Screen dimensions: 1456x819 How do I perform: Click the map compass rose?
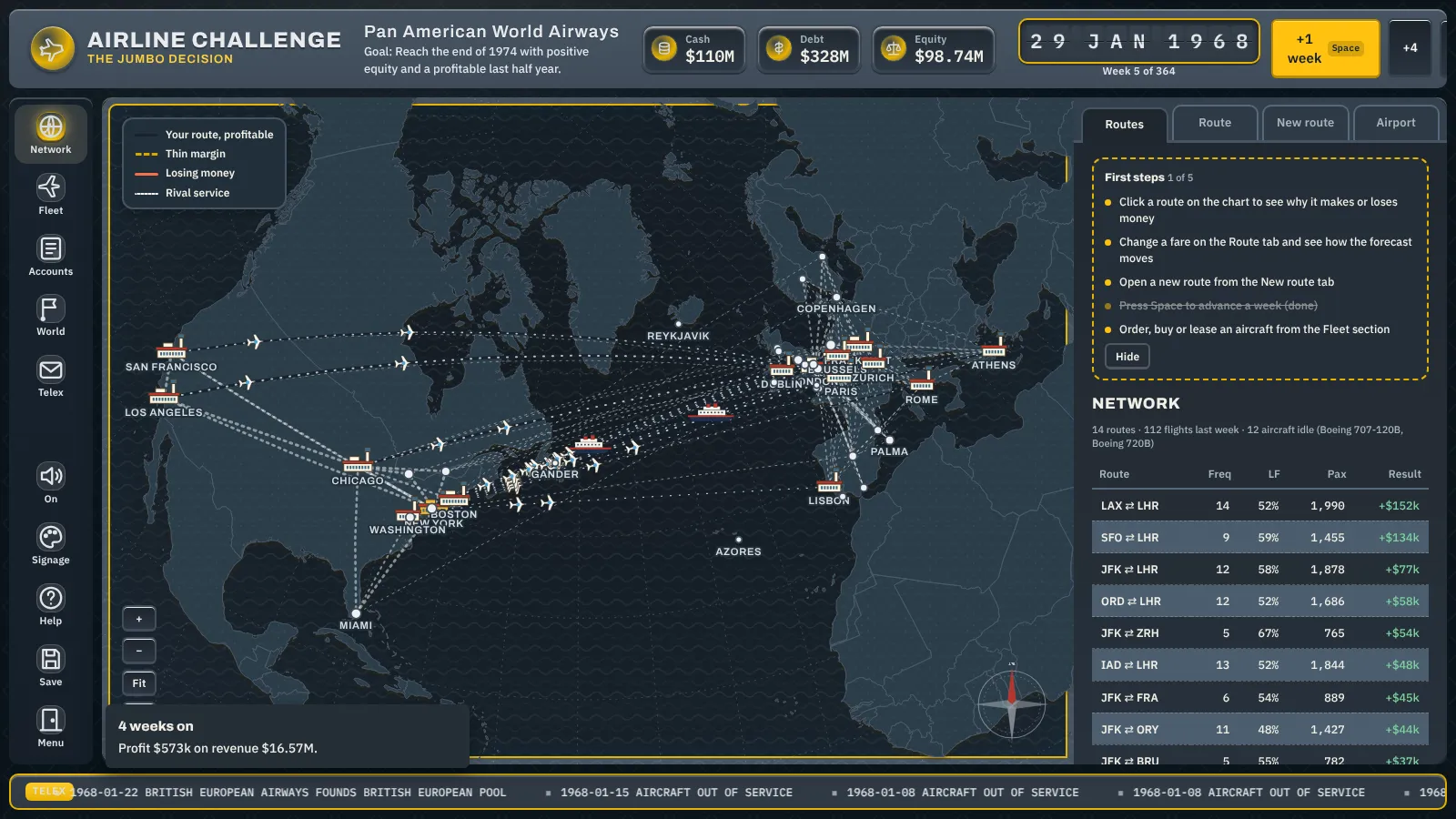pyautogui.click(x=1011, y=703)
